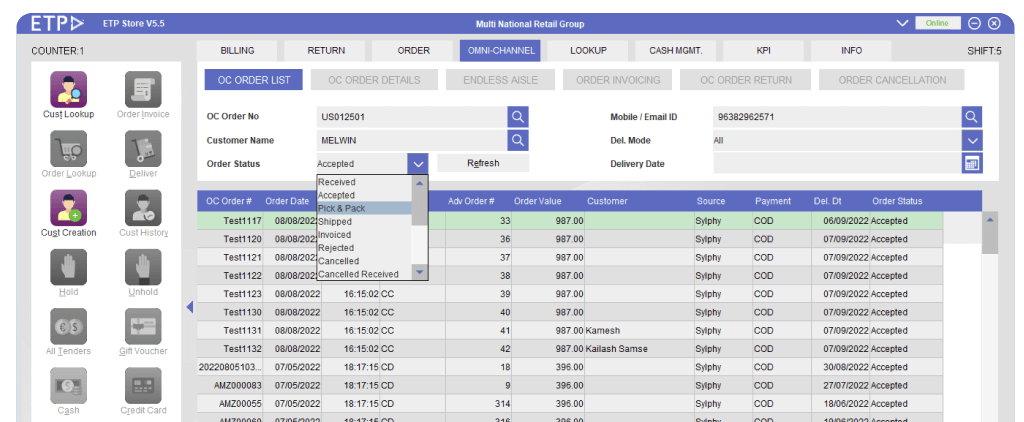Click the OC ORDER LIST button
This screenshot has width=1024, height=422.
(x=254, y=80)
